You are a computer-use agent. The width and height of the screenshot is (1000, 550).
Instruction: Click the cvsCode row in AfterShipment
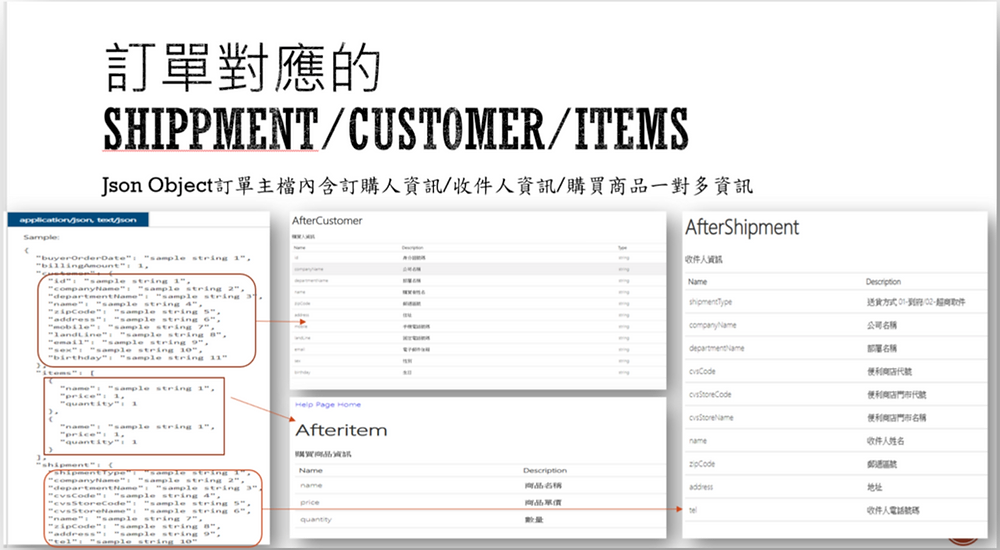(836, 371)
